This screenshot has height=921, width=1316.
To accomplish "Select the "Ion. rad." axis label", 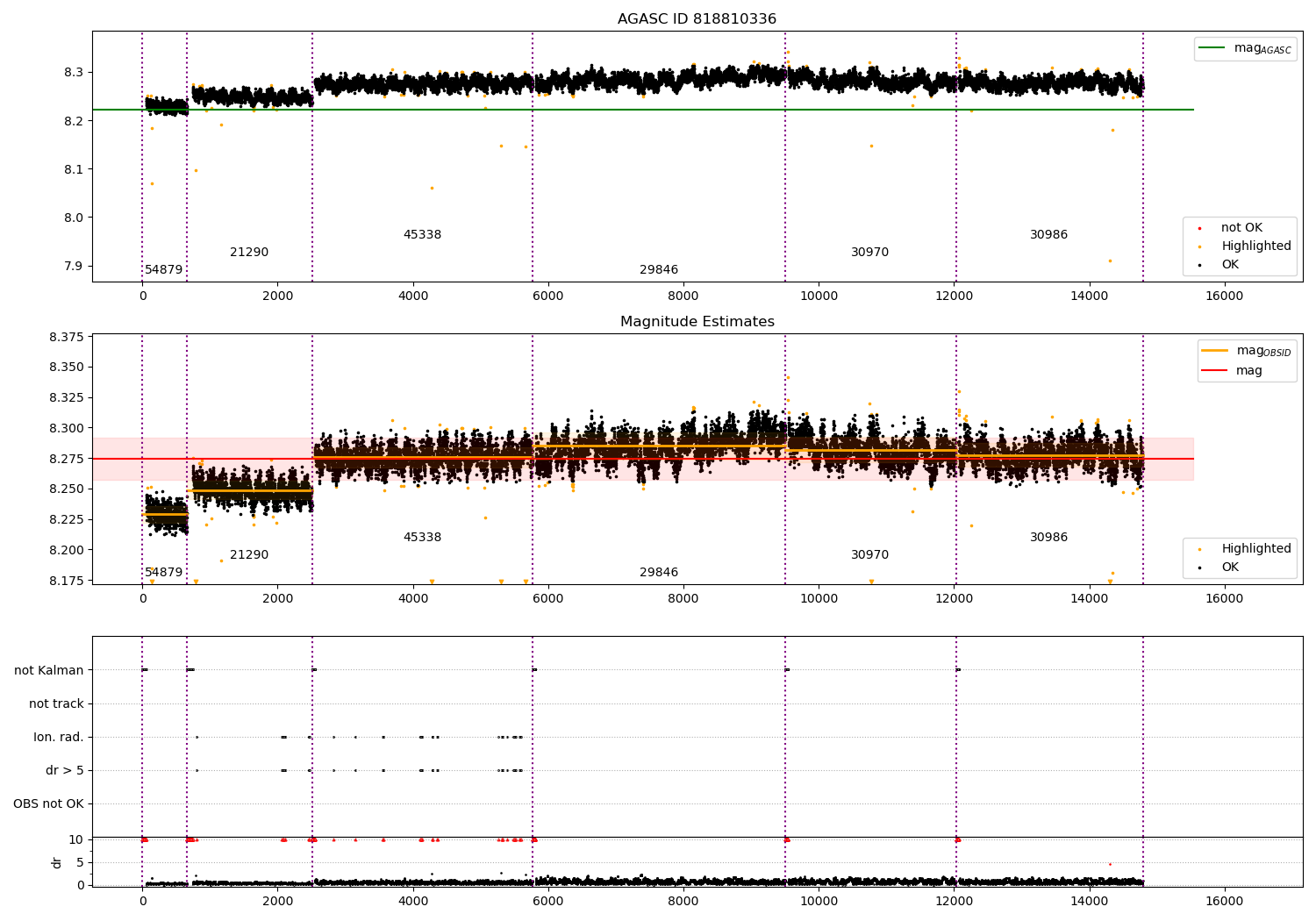I will (59, 737).
